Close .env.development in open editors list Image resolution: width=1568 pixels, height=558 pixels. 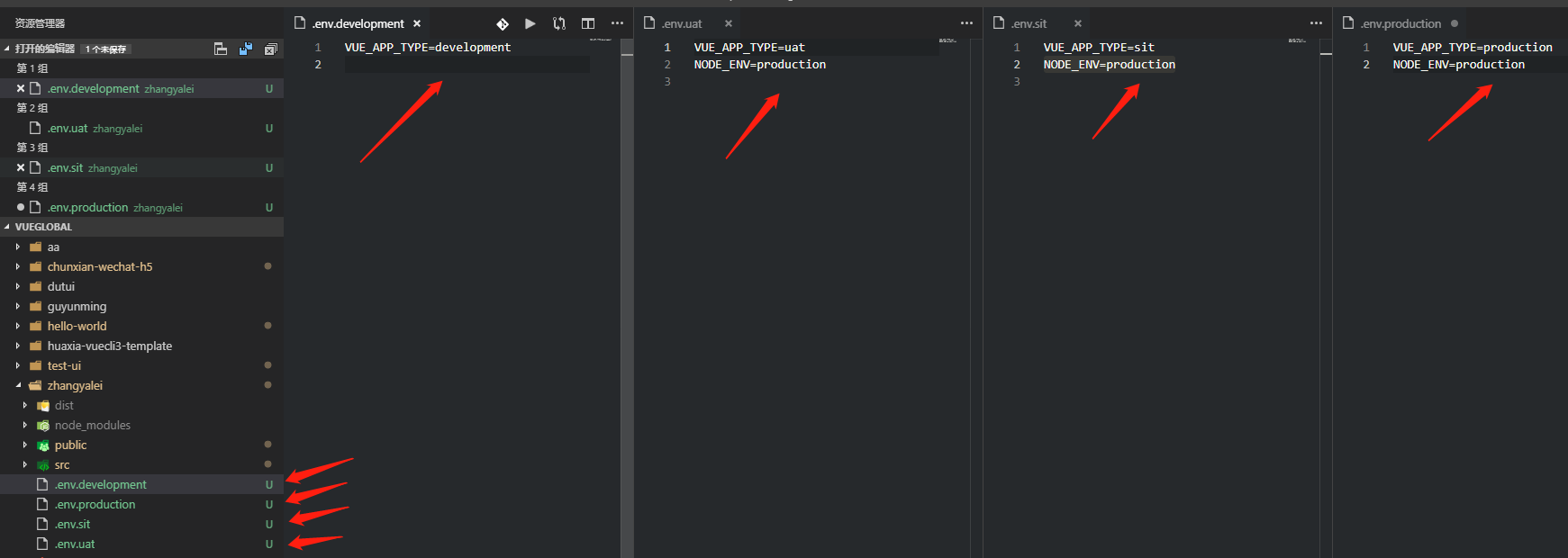click(x=21, y=88)
